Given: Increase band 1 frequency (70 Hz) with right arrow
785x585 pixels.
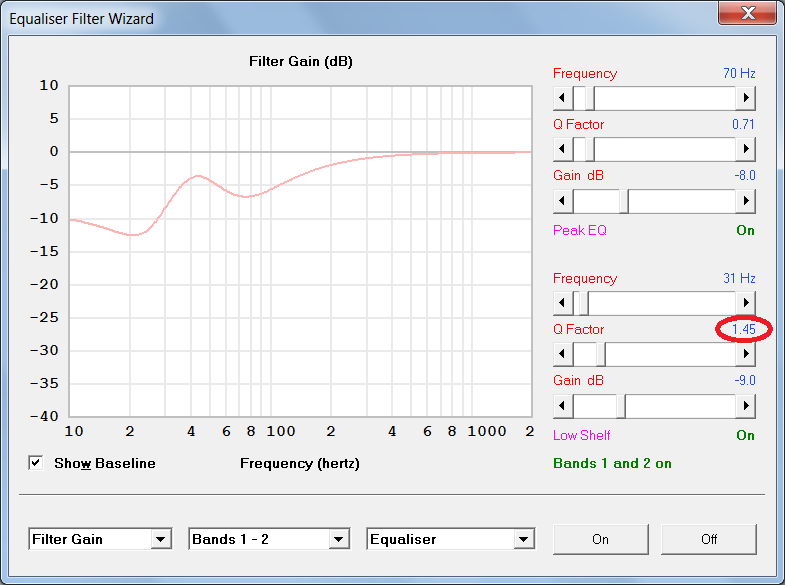Looking at the screenshot, I should pos(745,98).
